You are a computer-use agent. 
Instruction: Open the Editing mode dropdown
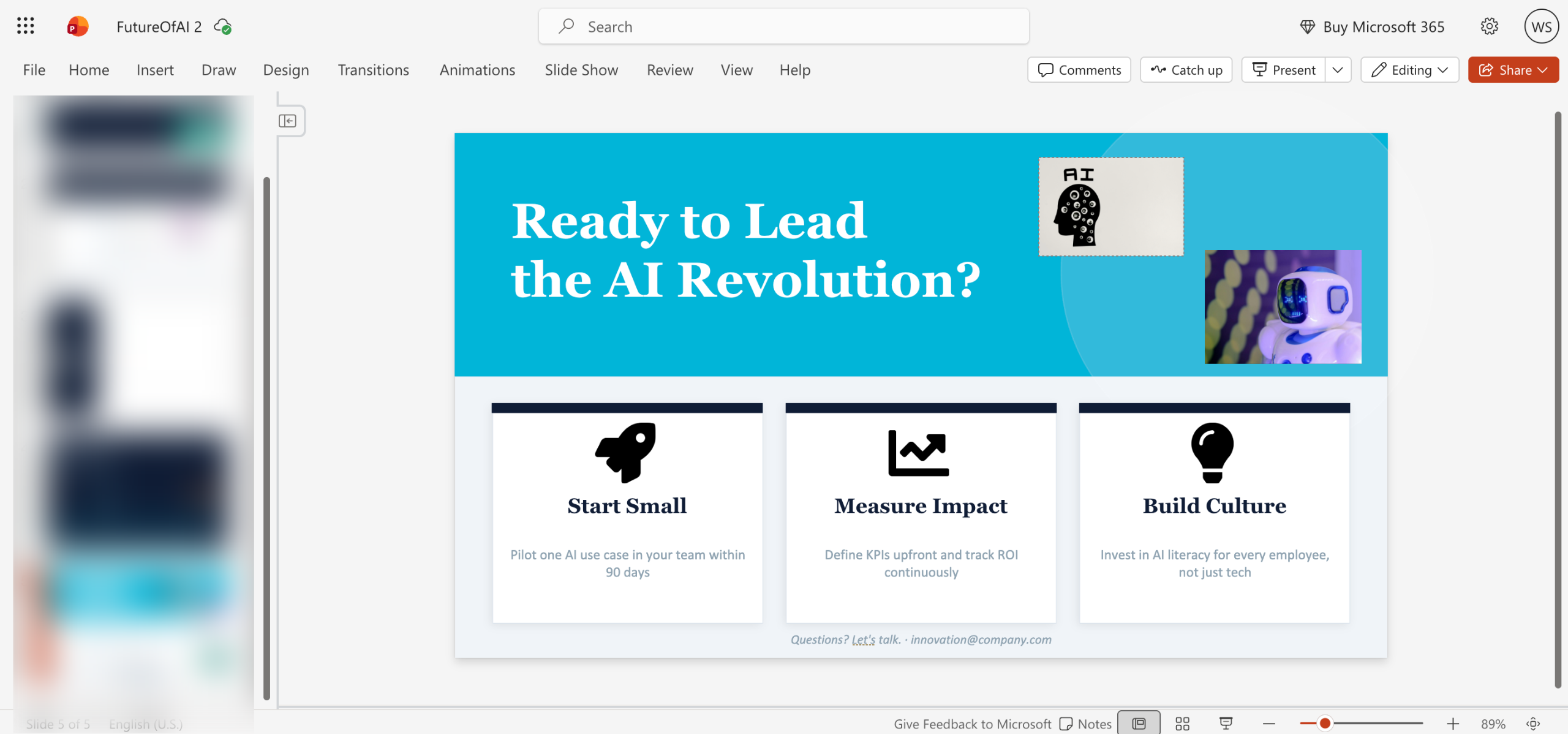(x=1409, y=70)
